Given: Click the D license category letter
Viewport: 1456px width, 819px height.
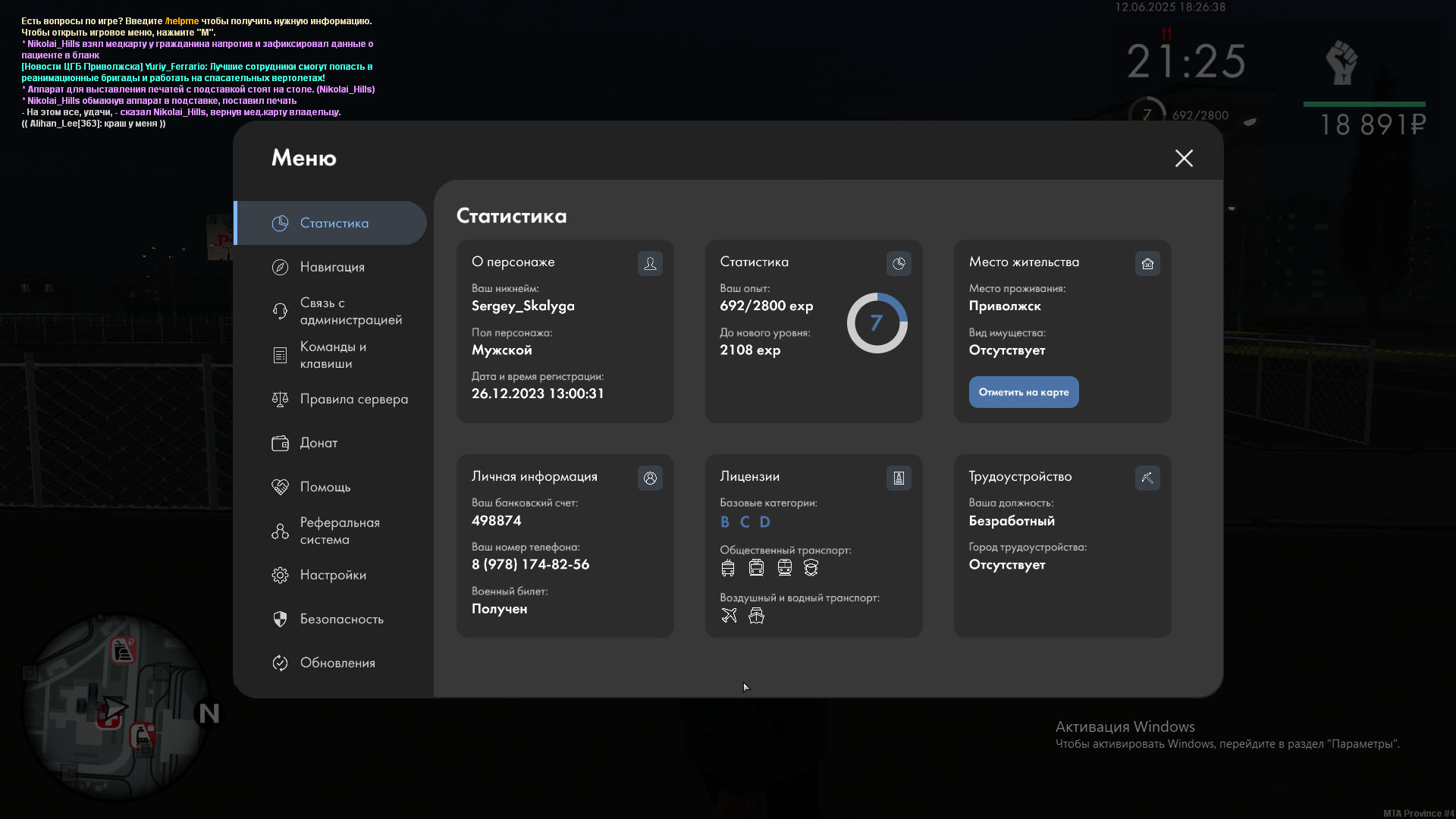Looking at the screenshot, I should [765, 522].
